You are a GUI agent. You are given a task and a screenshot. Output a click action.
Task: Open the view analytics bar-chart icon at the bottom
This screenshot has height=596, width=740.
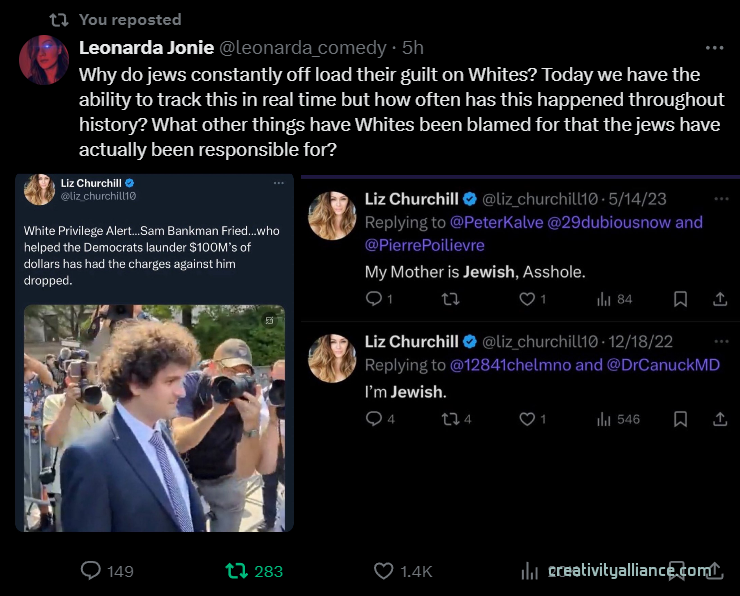tap(530, 571)
